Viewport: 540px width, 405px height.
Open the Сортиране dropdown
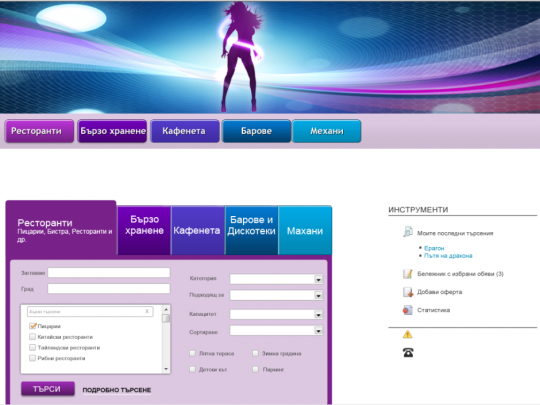(276, 331)
